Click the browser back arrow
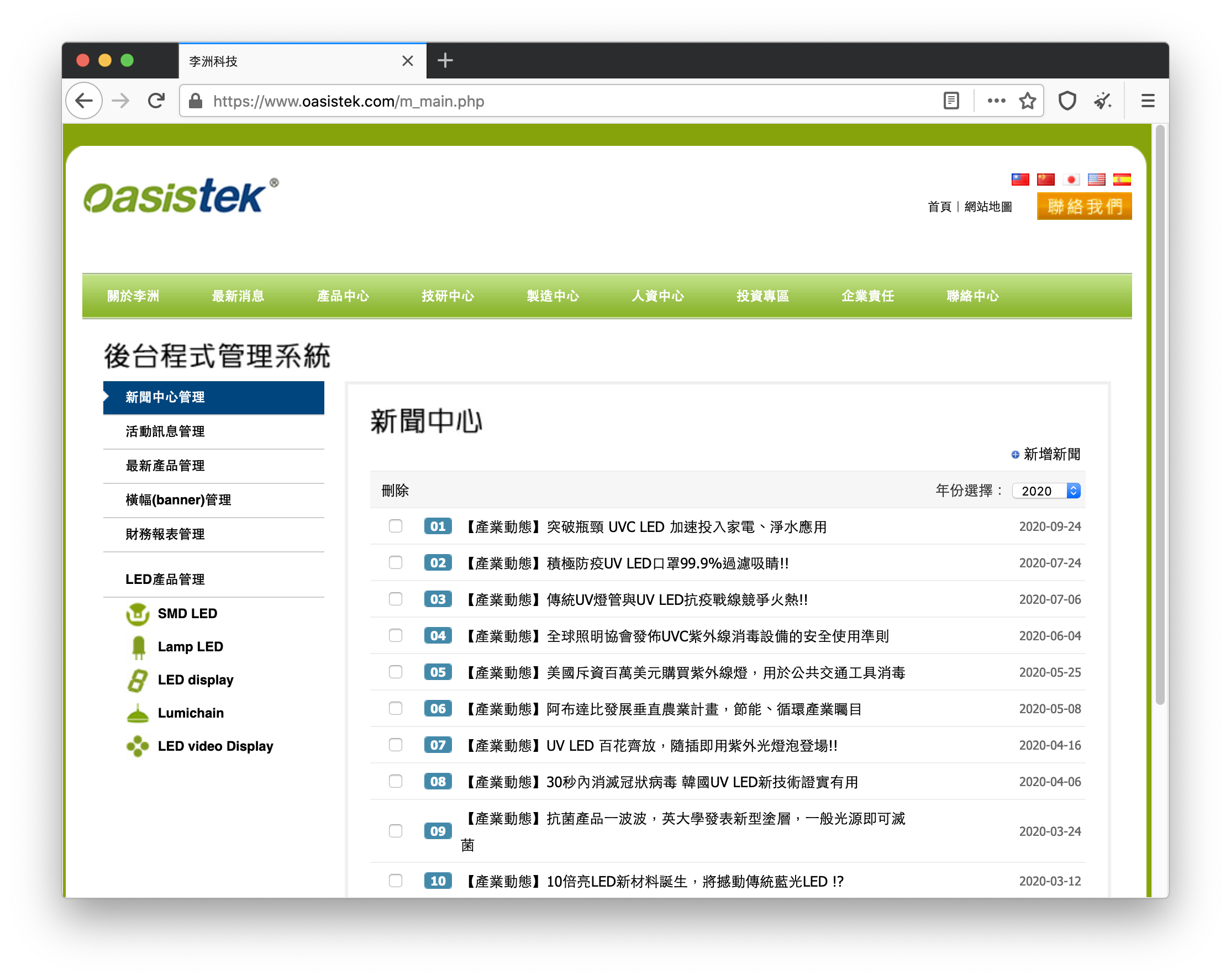The image size is (1231, 980). tap(85, 101)
